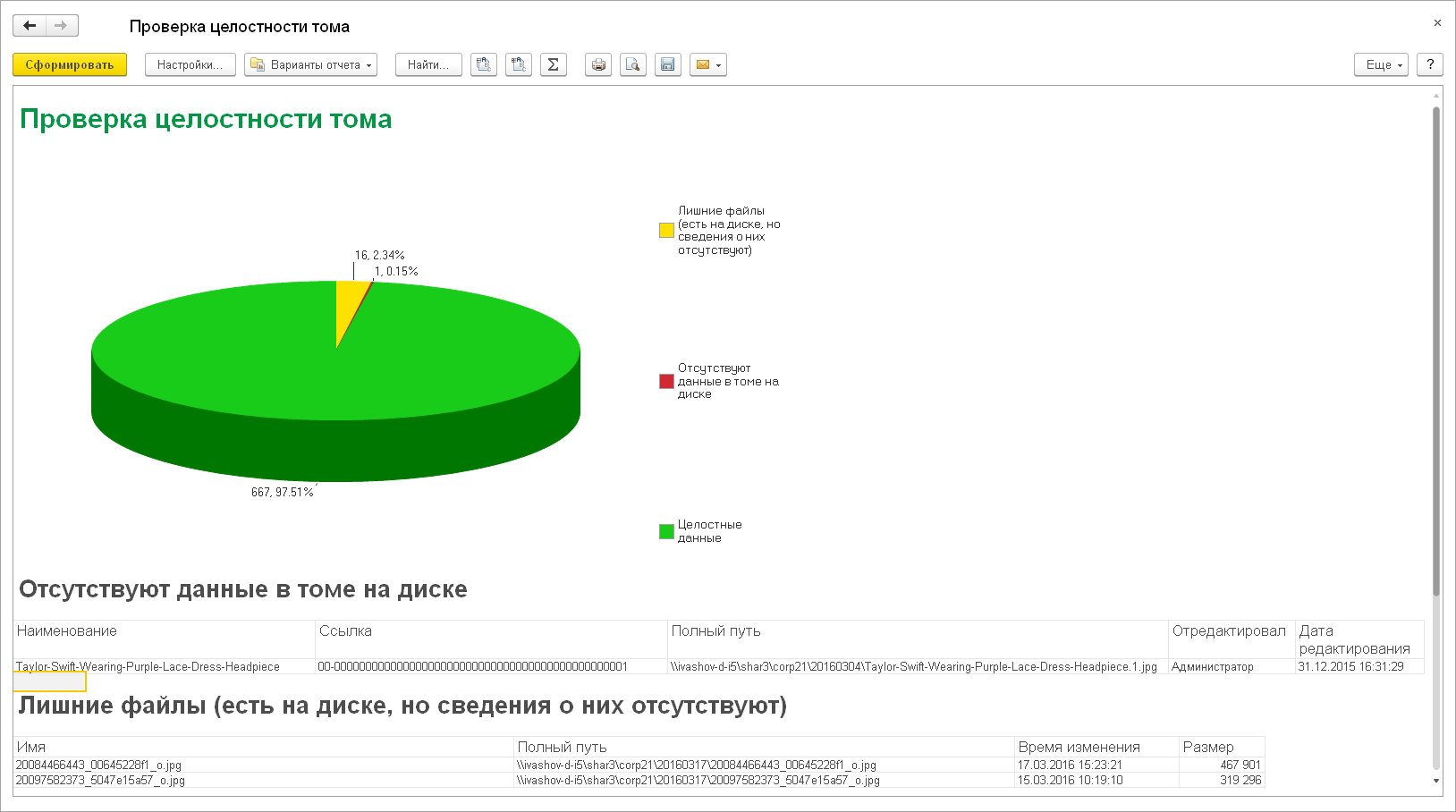Click the '16, 2.34%' chart label
The height and width of the screenshot is (812, 1456).
pyautogui.click(x=379, y=256)
